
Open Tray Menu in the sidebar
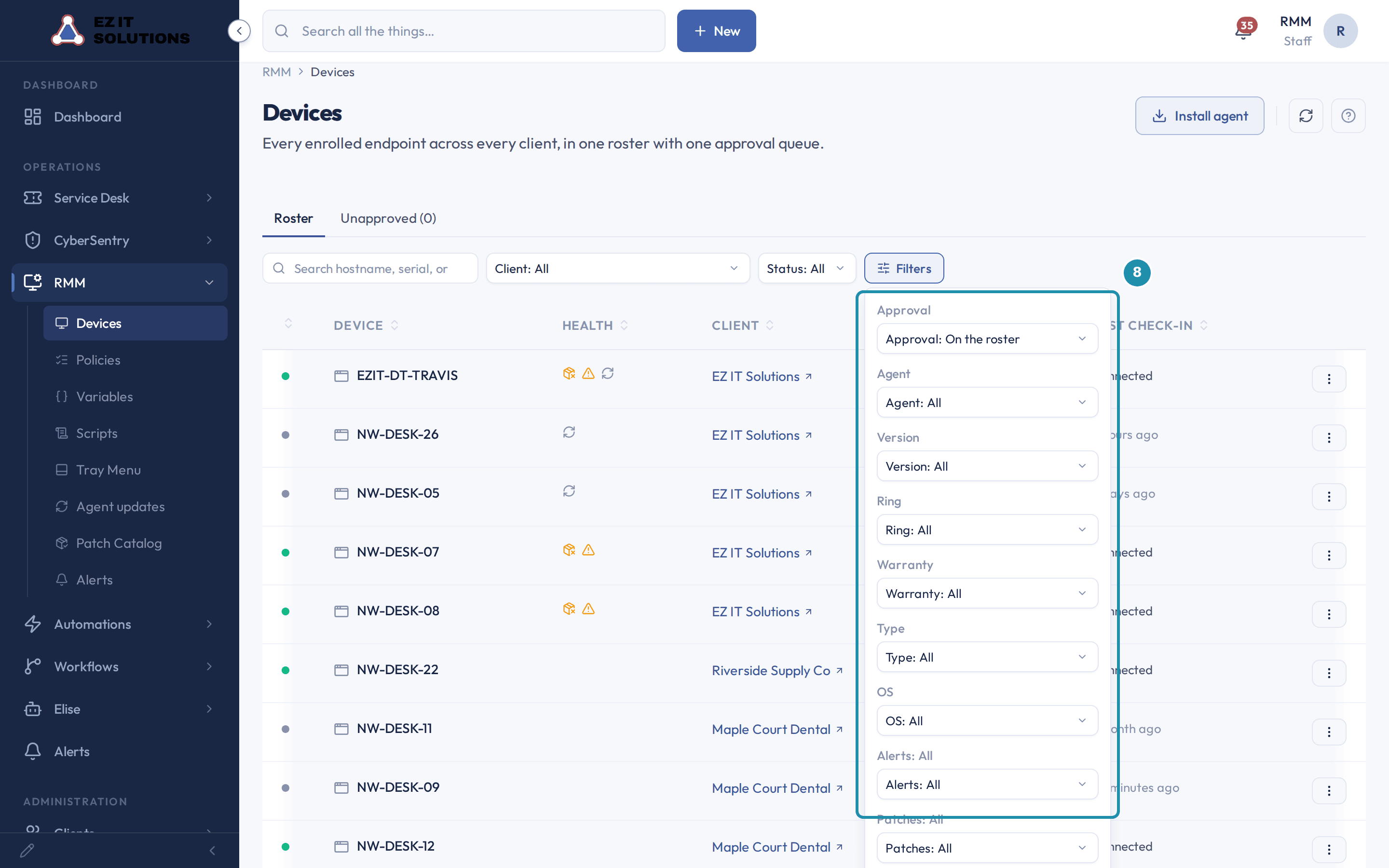136,471
